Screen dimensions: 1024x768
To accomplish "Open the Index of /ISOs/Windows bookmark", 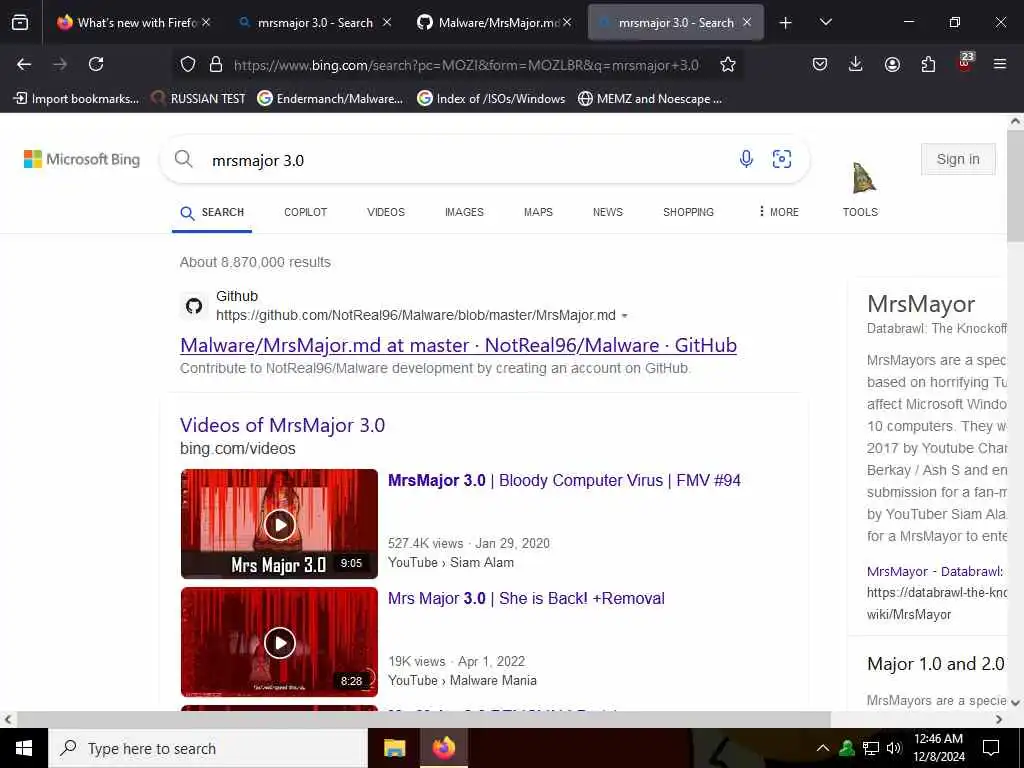I will 491,99.
